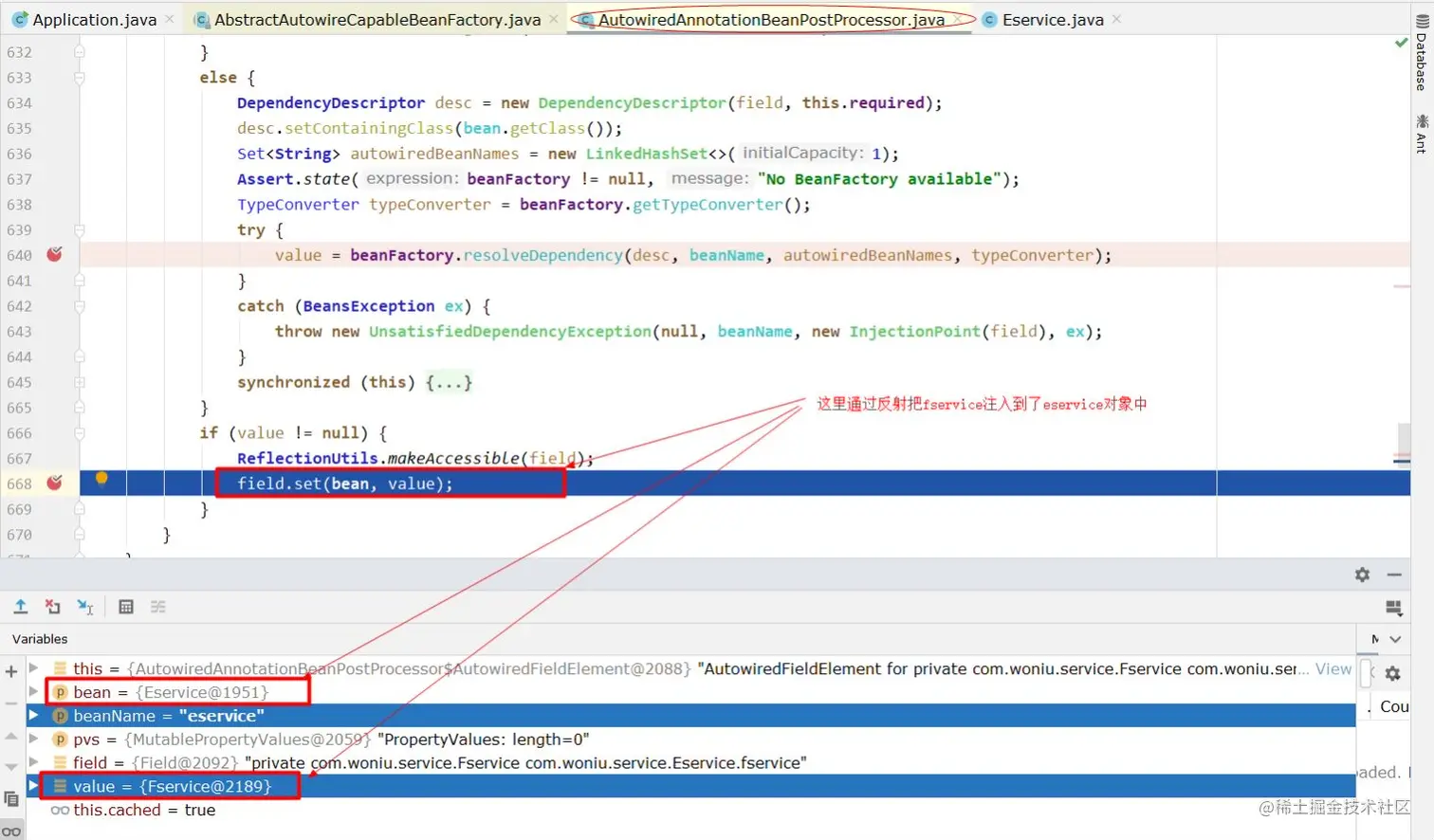Click the debugger icon with red X
The width and height of the screenshot is (1434, 840).
53,607
